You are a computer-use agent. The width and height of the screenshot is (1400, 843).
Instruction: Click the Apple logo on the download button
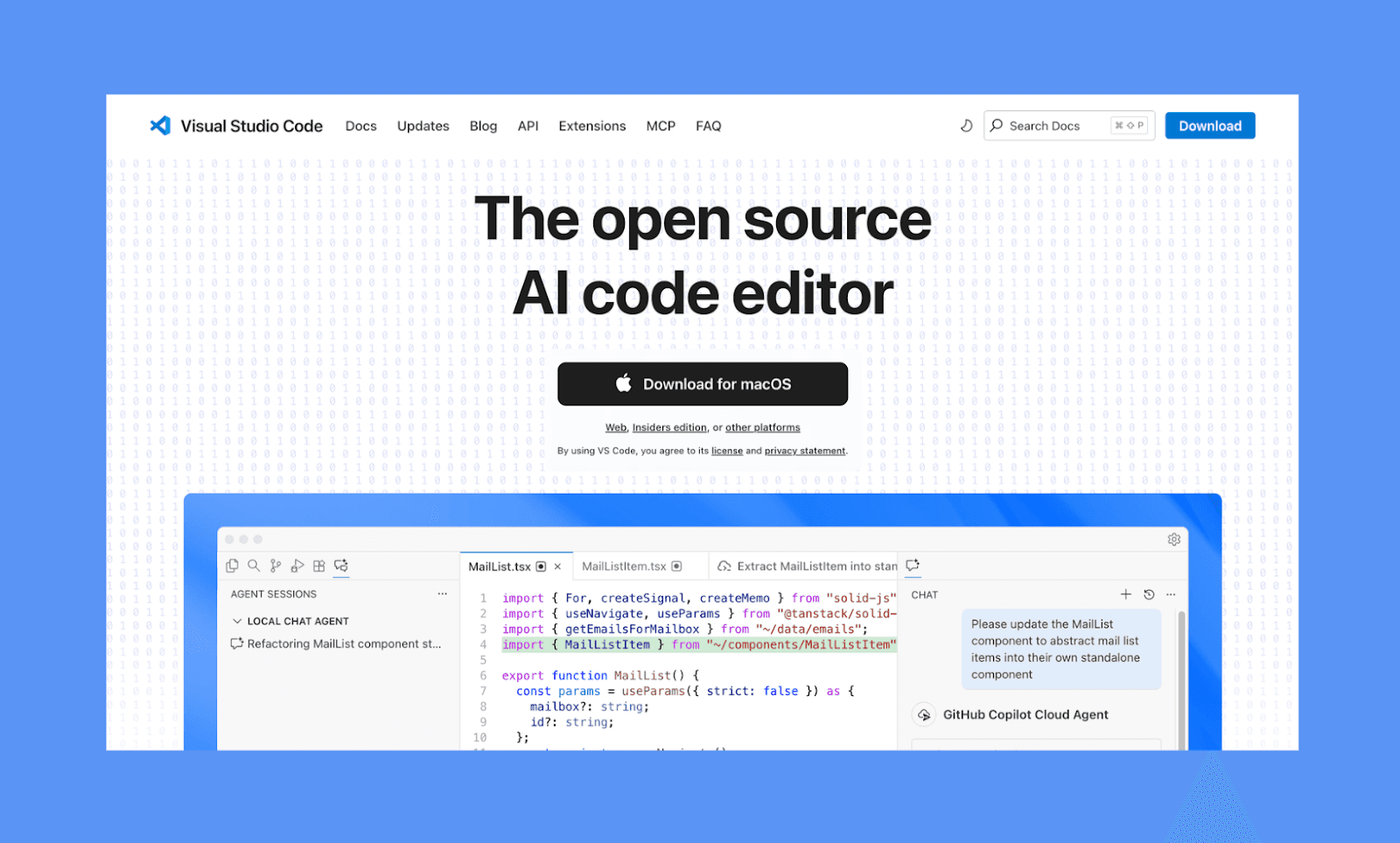[624, 383]
